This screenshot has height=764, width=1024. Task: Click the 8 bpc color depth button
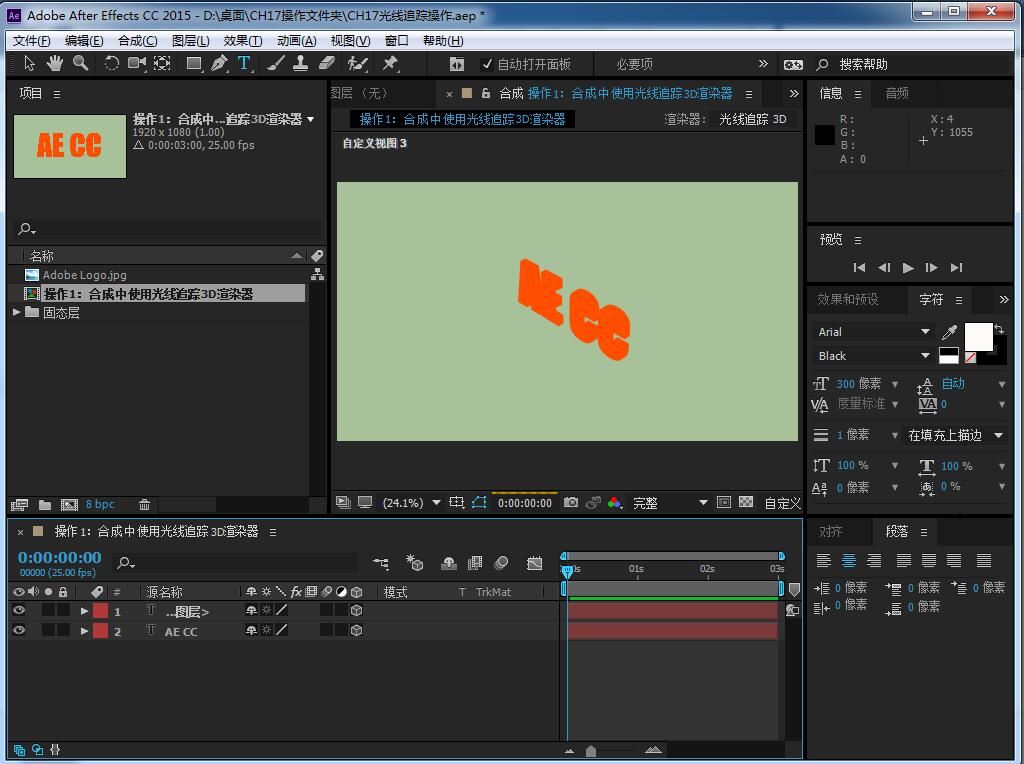[100, 504]
